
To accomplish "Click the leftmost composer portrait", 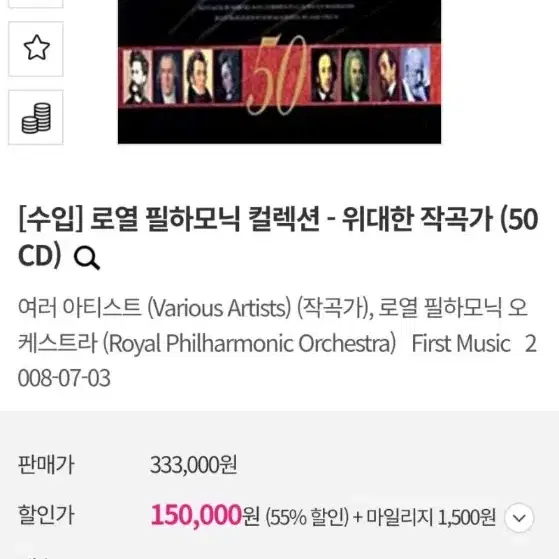I will 137,77.
